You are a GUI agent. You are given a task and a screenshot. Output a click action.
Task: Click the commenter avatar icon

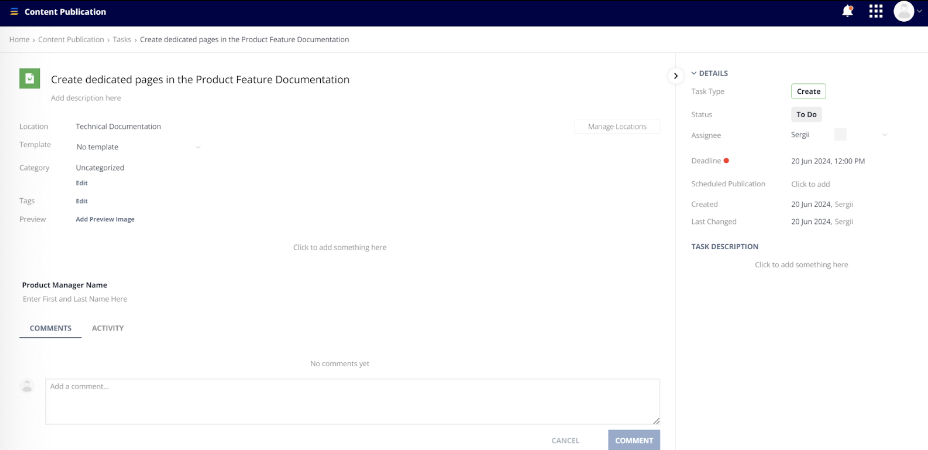(27, 386)
